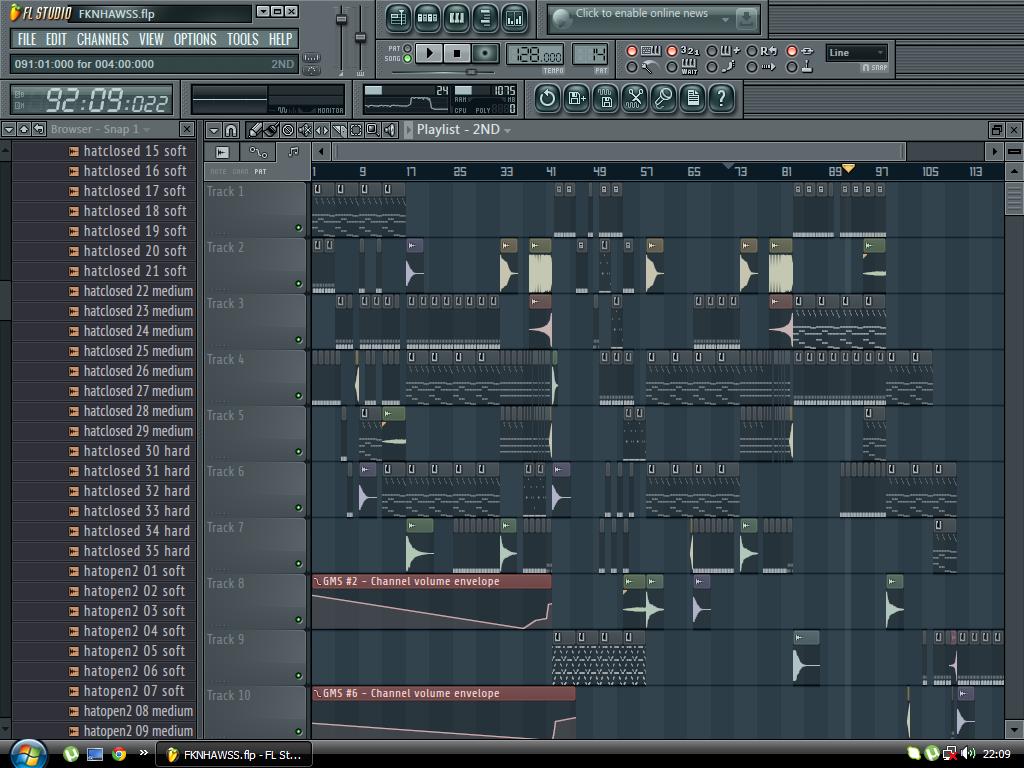Open the CHANNELS menu

tap(102, 39)
